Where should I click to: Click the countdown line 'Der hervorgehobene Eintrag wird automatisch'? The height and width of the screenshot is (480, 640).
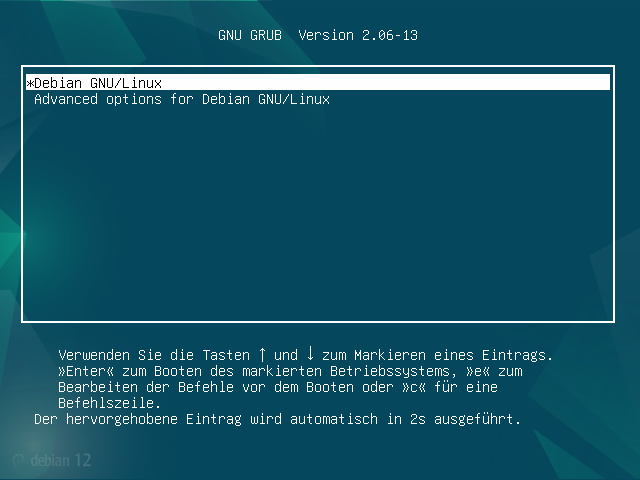pos(278,419)
